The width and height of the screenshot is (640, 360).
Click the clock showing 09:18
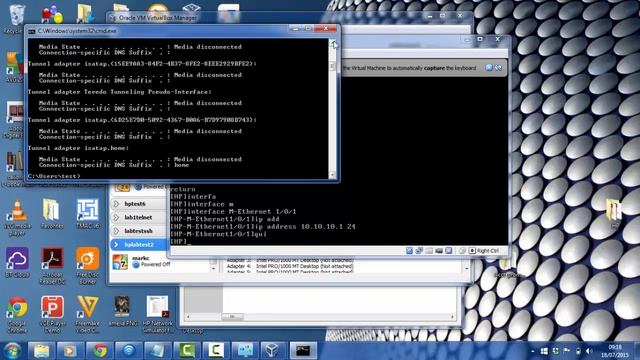tap(615, 351)
